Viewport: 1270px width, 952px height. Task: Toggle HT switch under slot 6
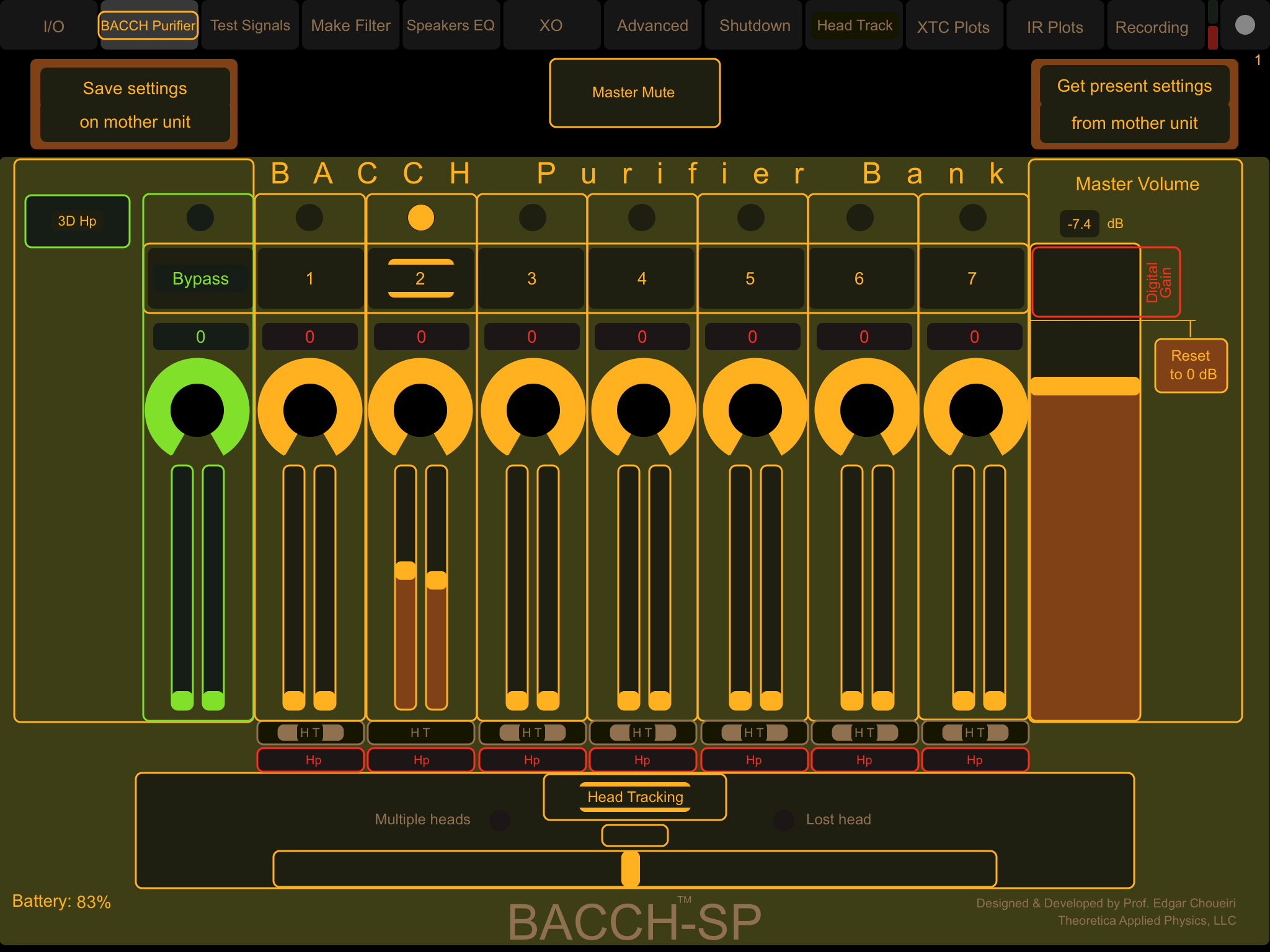tap(864, 733)
